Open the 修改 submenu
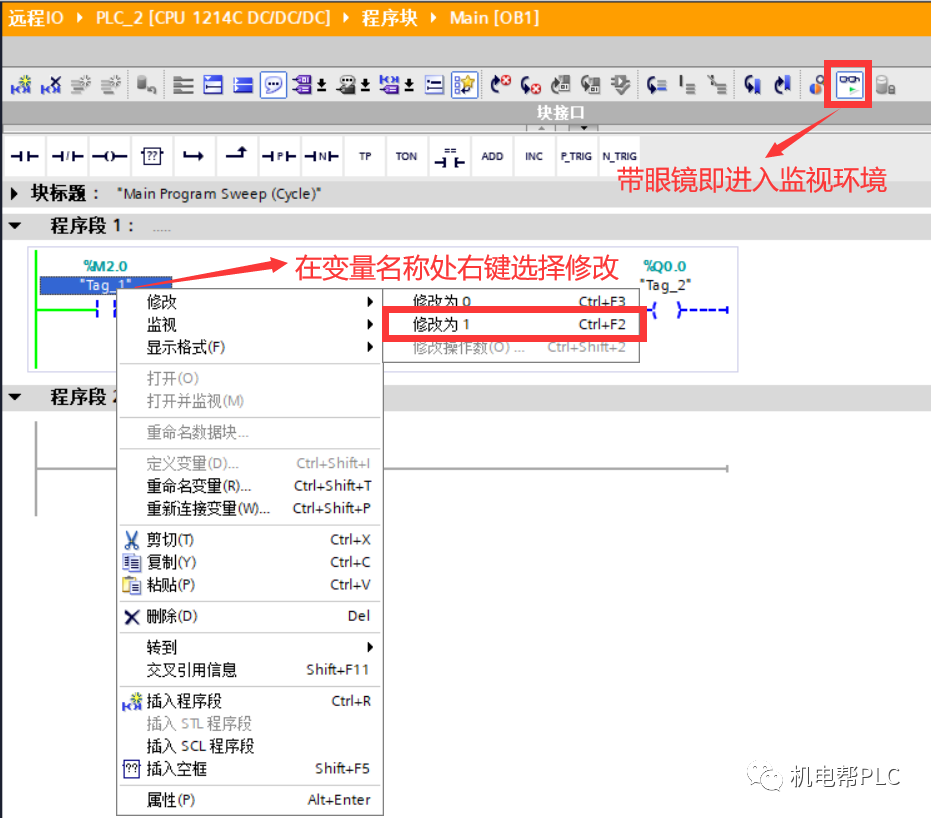931x818 pixels. click(x=250, y=302)
